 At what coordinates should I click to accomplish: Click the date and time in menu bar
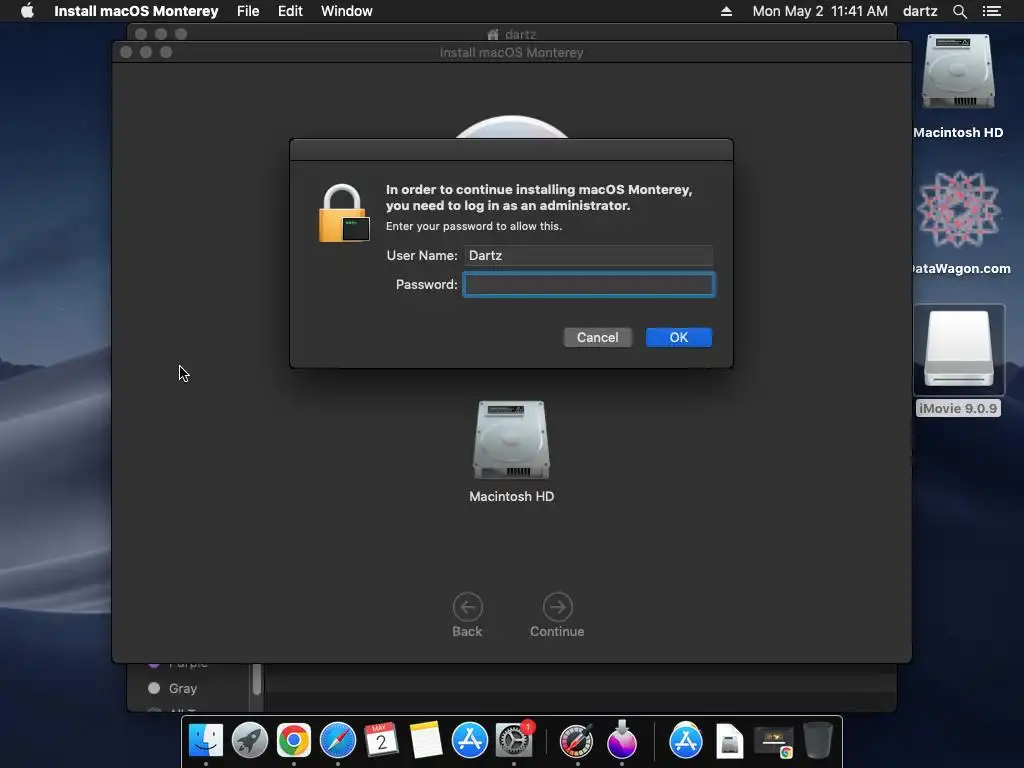[820, 11]
